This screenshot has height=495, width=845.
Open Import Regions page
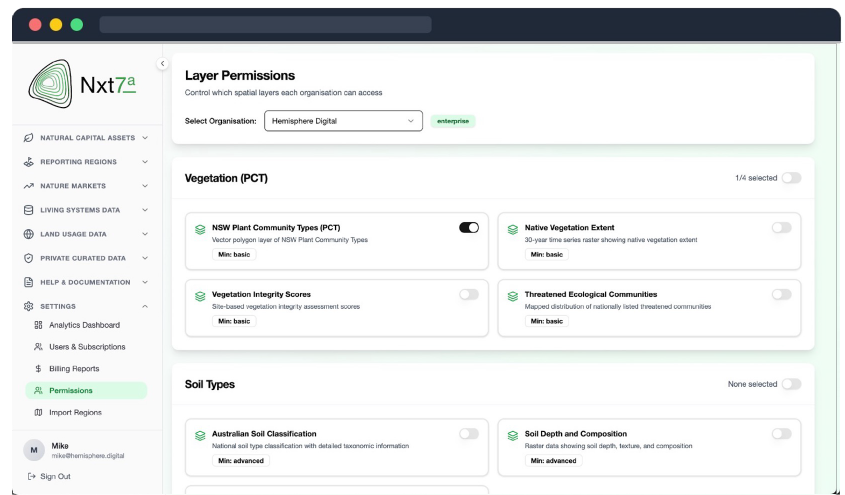pyautogui.click(x=86, y=412)
